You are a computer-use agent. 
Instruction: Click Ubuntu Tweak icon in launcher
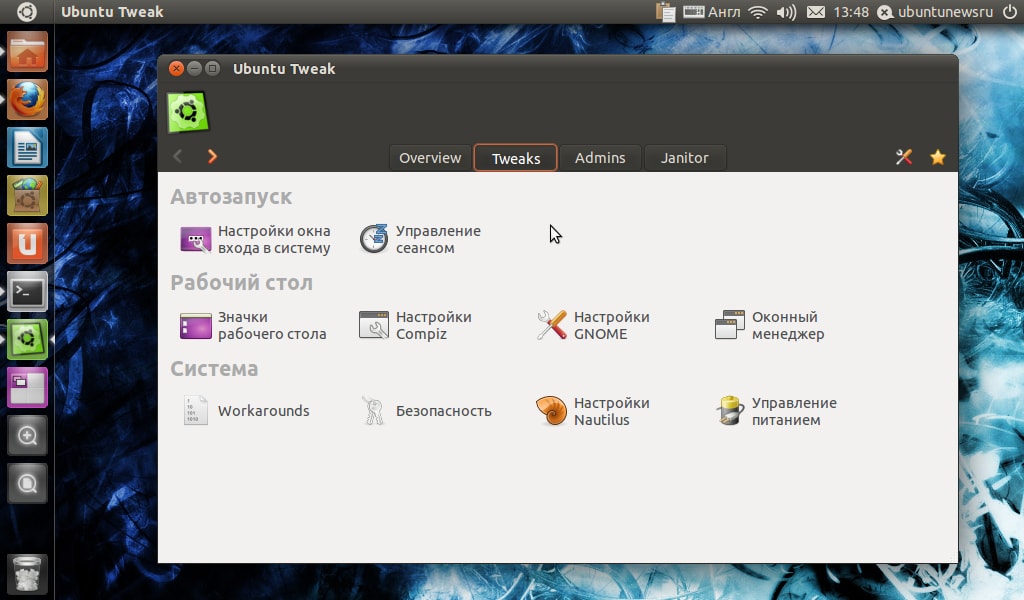coord(27,339)
